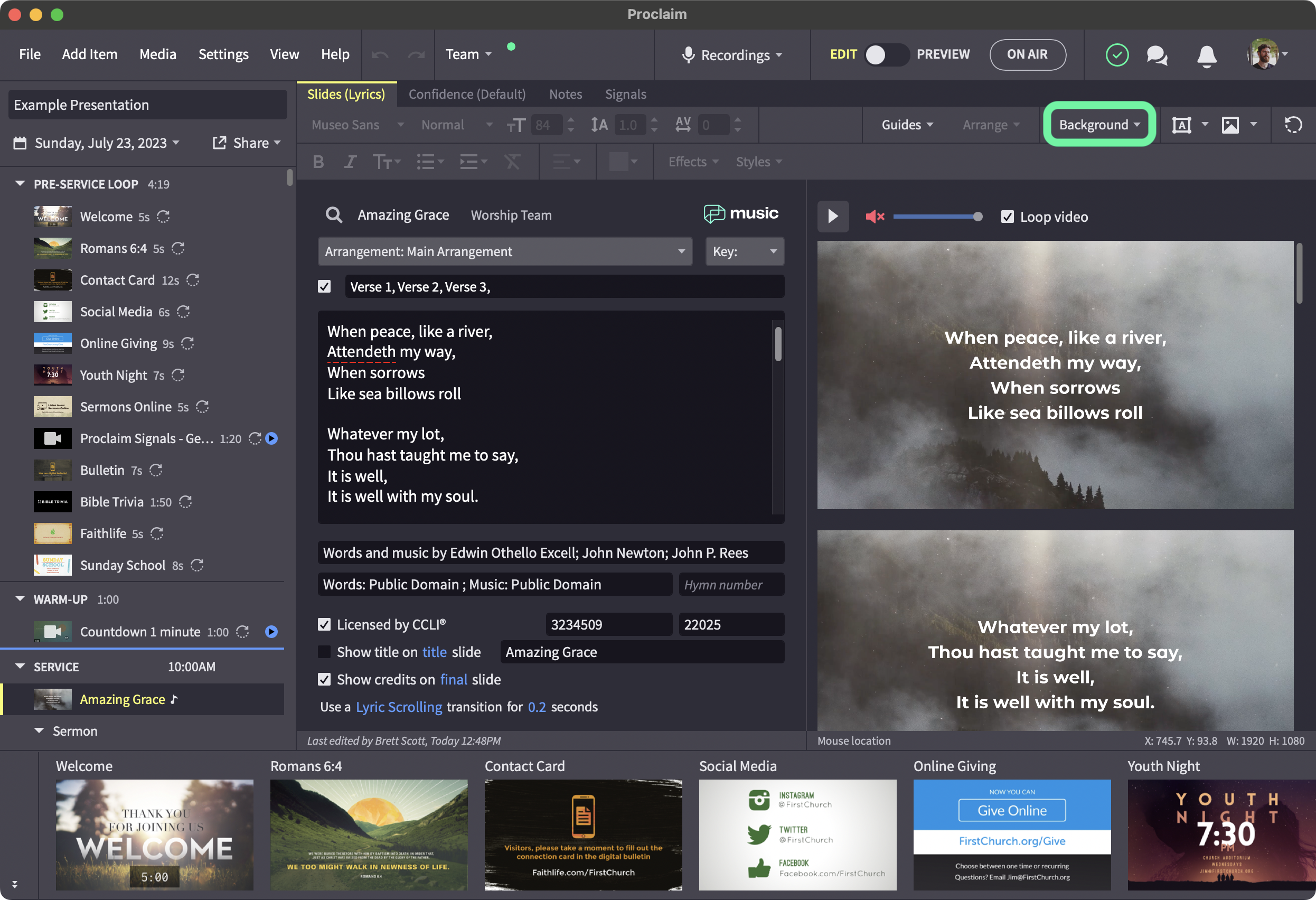Uncheck Show credits on final slide
Viewport: 1316px width, 900px height.
coord(324,679)
